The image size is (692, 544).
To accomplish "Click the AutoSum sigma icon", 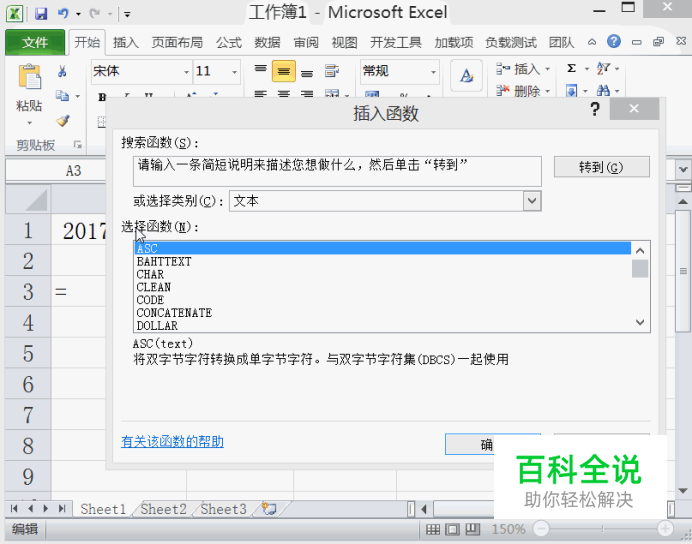I will tap(572, 68).
